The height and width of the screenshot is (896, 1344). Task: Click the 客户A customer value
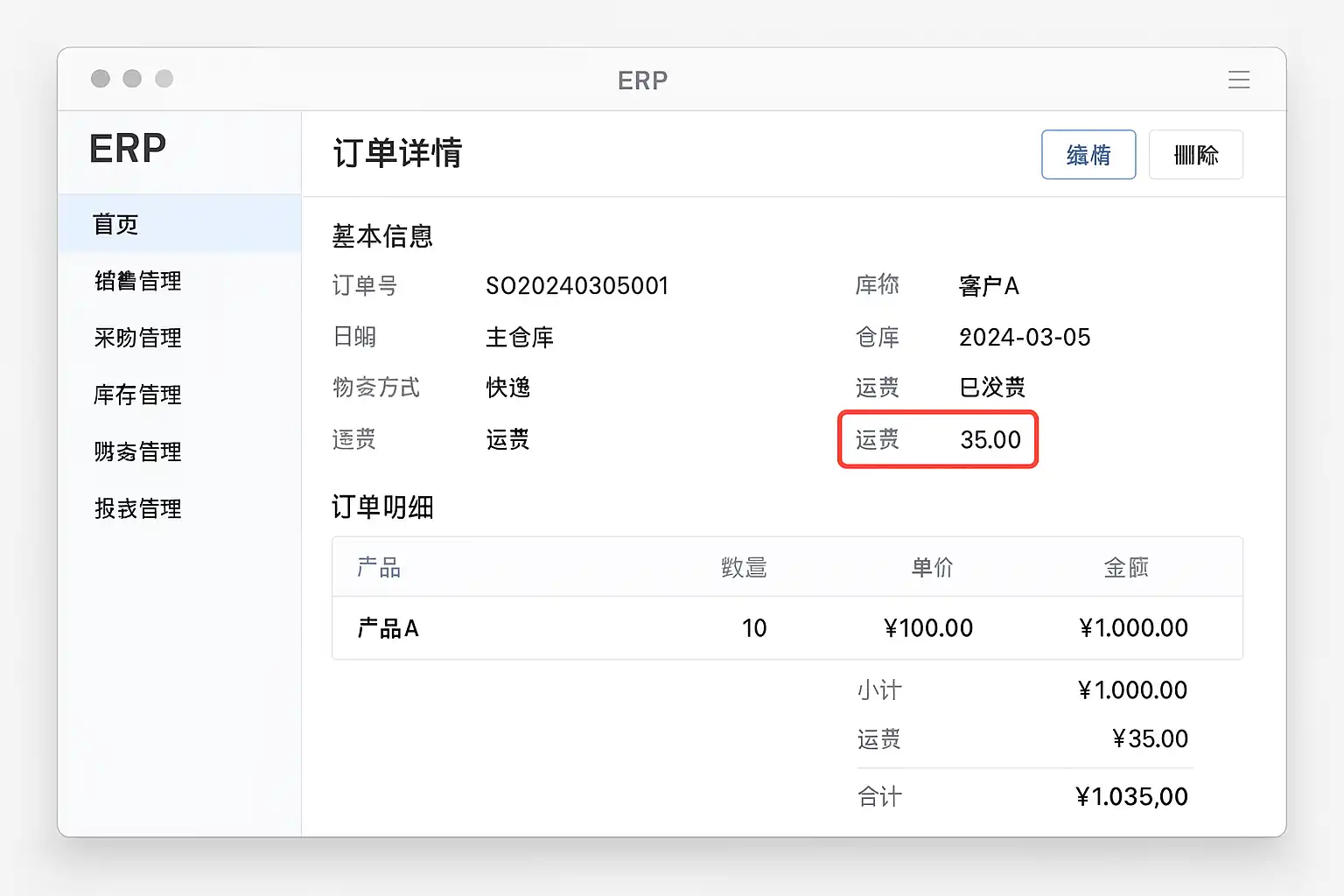pyautogui.click(x=989, y=286)
